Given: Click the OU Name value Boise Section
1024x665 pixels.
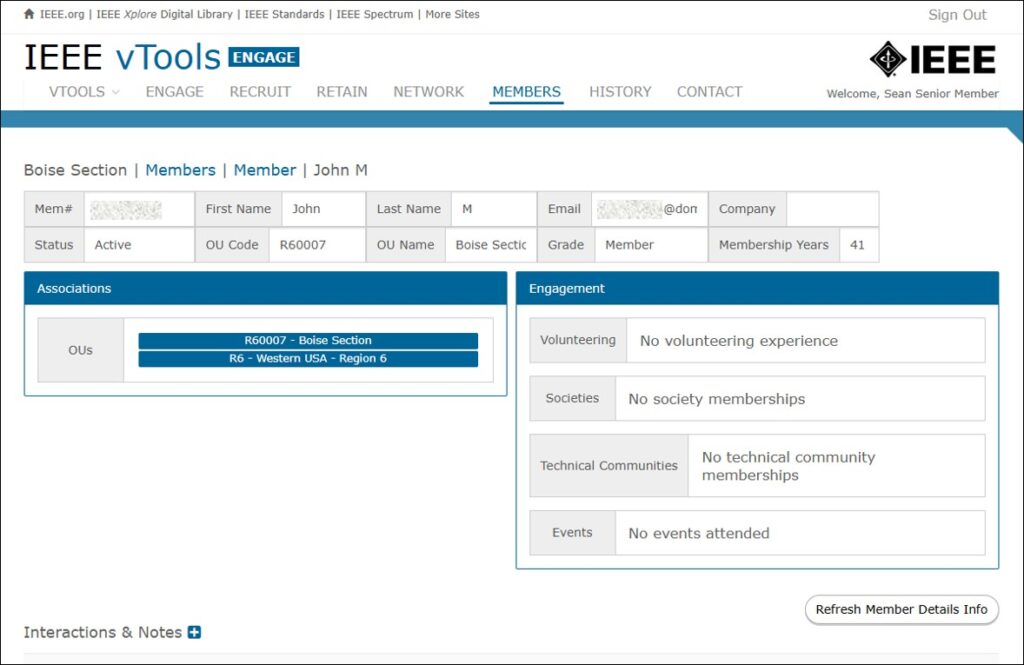Looking at the screenshot, I should [x=491, y=245].
